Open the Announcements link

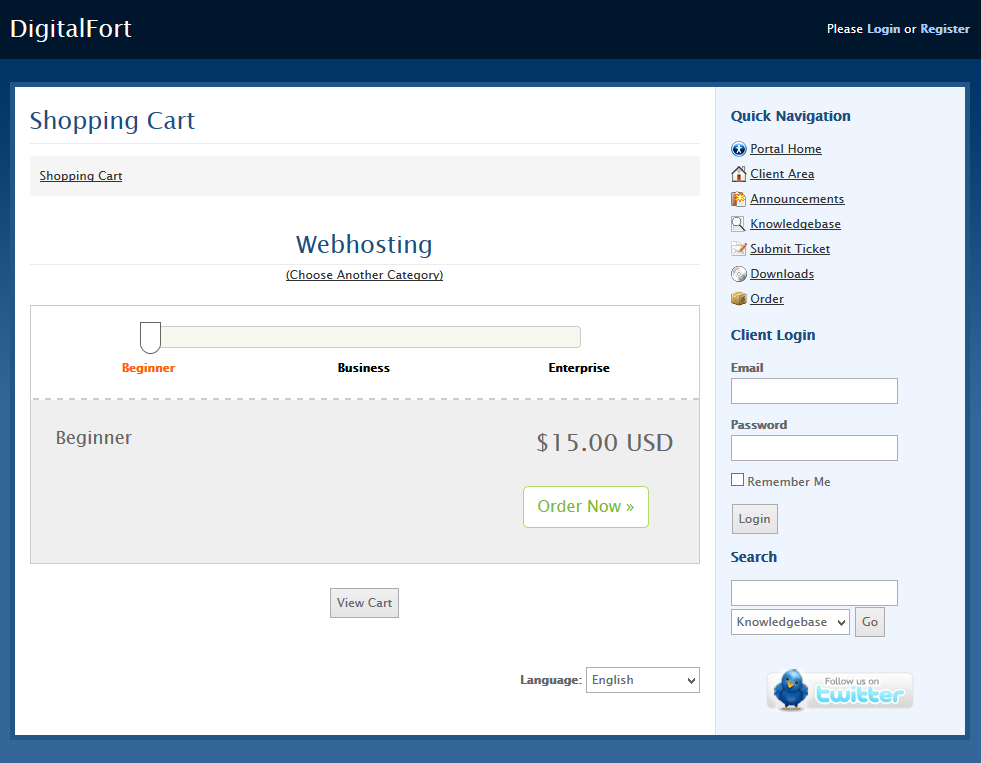pos(797,199)
